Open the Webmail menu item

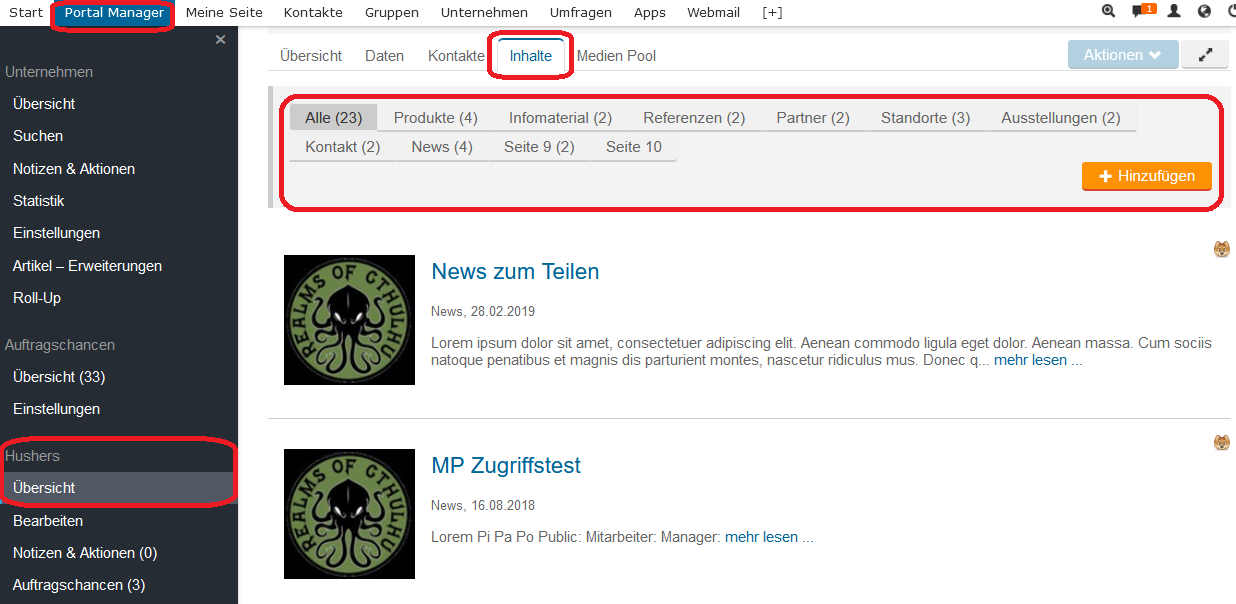point(713,13)
